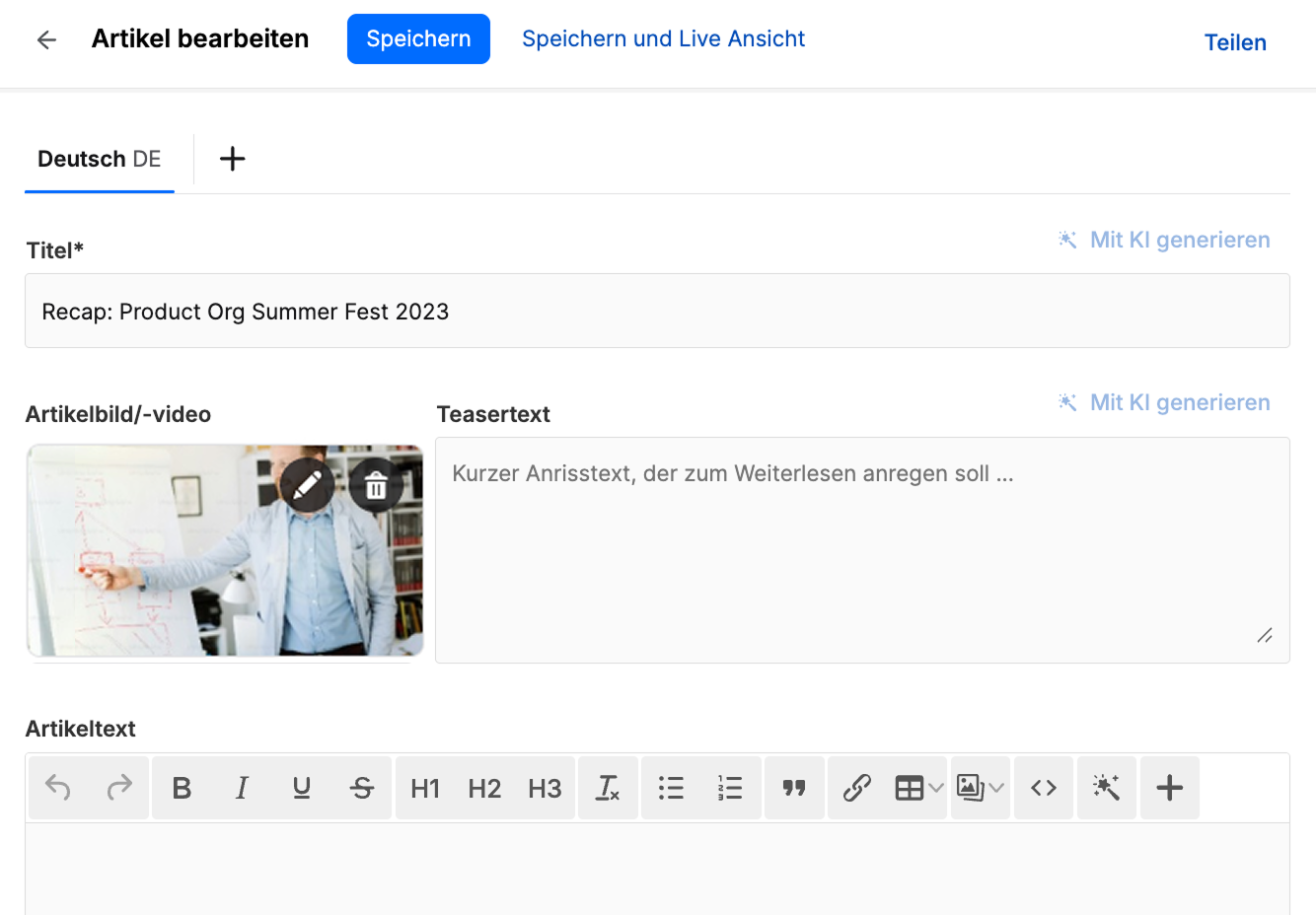1316x915 pixels.
Task: Clear text formatting in editor
Action: [x=608, y=788]
